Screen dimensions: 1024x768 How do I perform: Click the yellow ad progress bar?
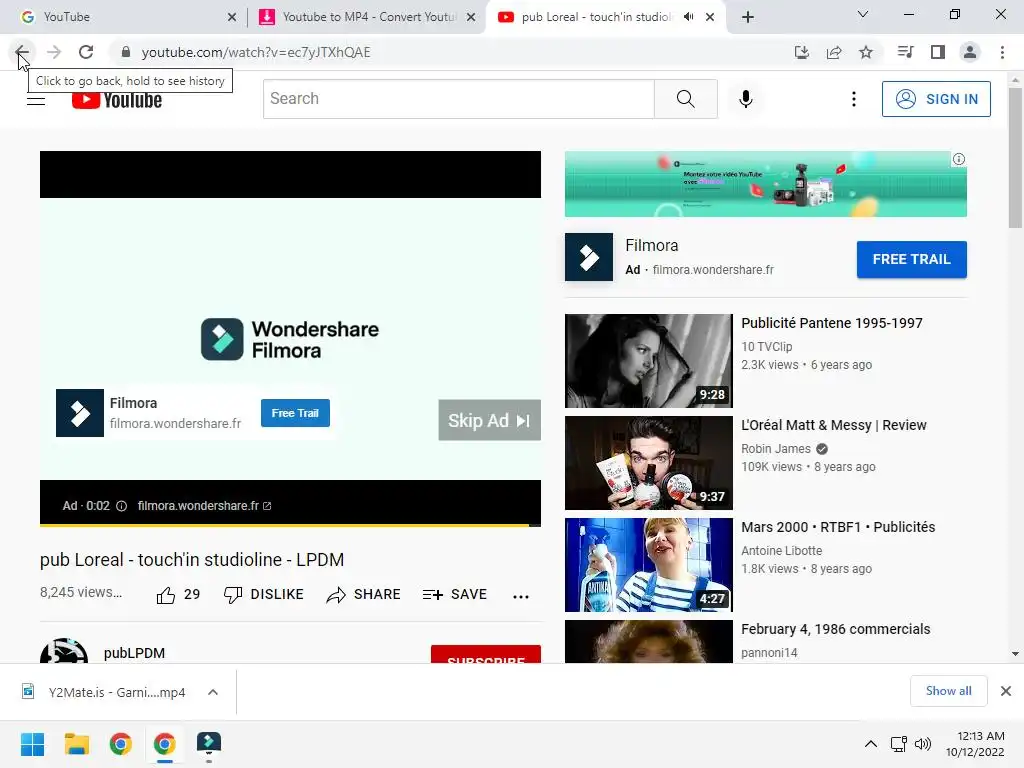tap(284, 524)
